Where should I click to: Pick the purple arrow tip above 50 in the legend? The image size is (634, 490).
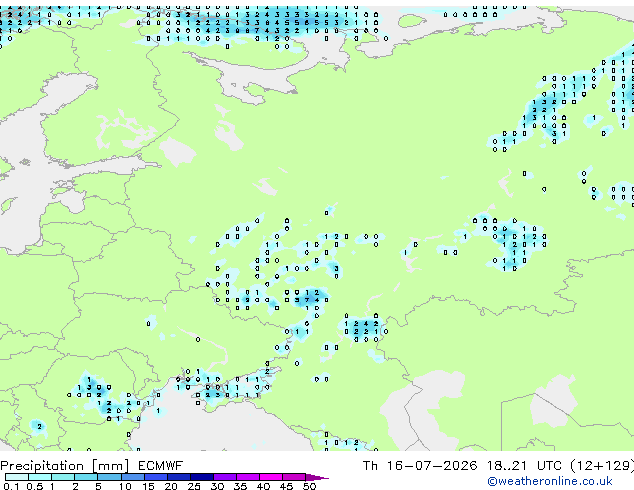tap(317, 478)
